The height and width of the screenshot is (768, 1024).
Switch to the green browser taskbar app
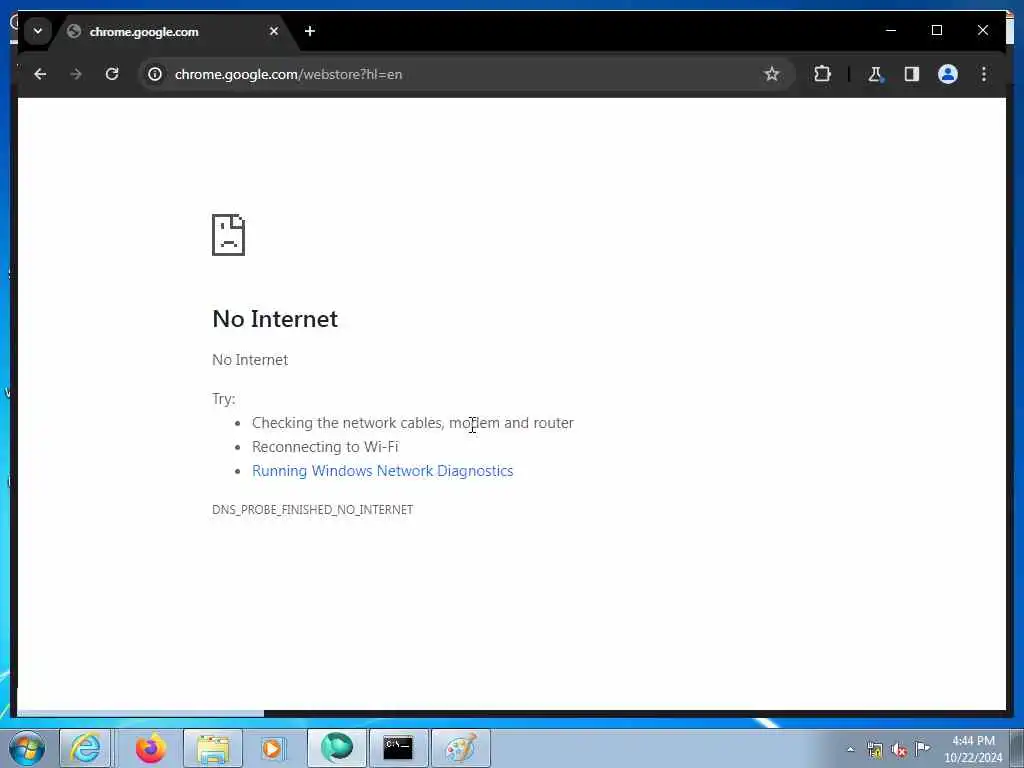coord(336,748)
